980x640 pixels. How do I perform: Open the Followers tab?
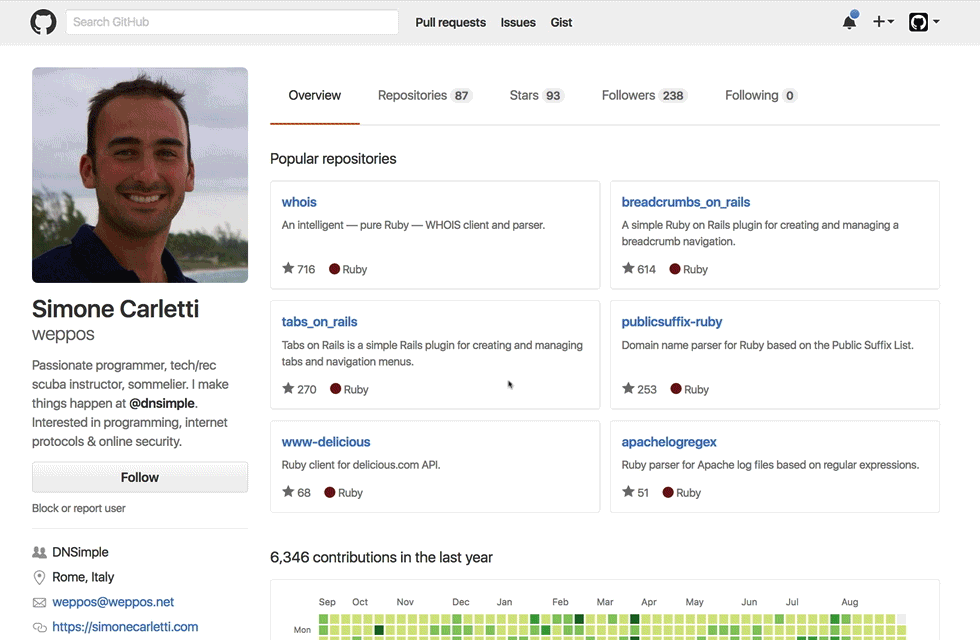tap(643, 96)
